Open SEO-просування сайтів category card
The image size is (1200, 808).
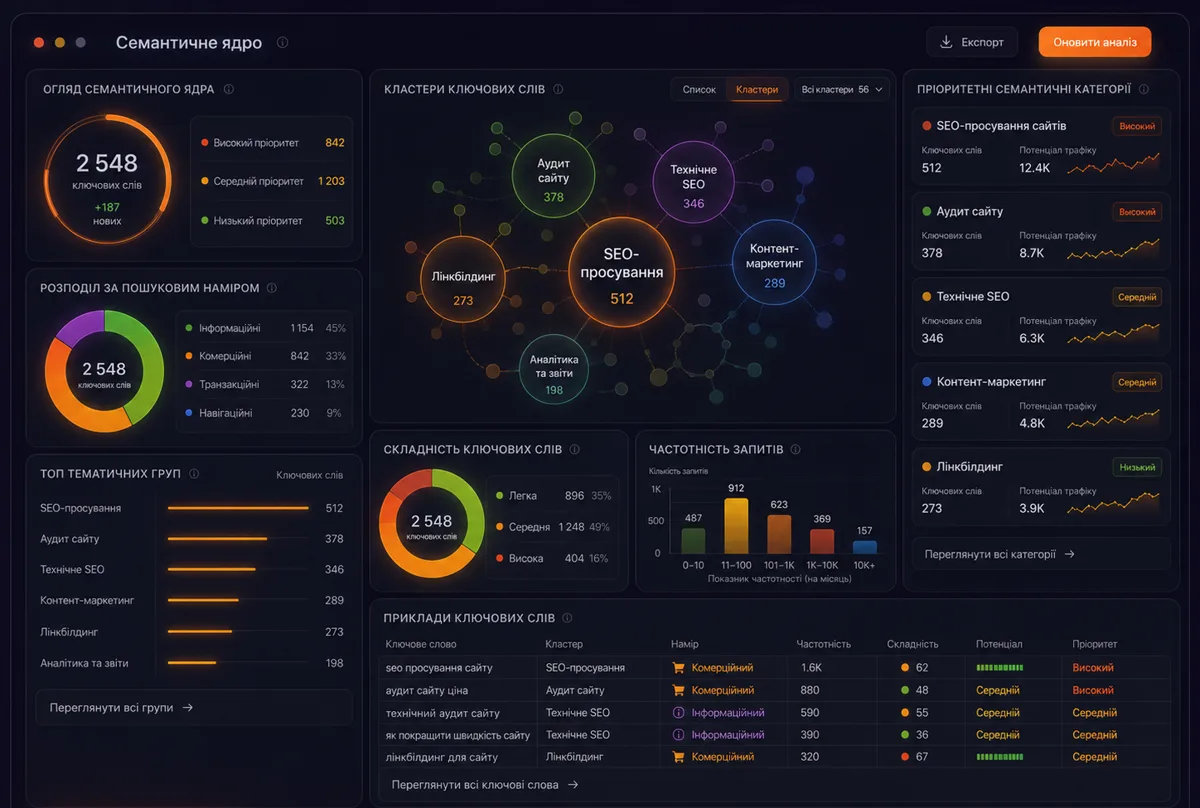coord(1041,147)
